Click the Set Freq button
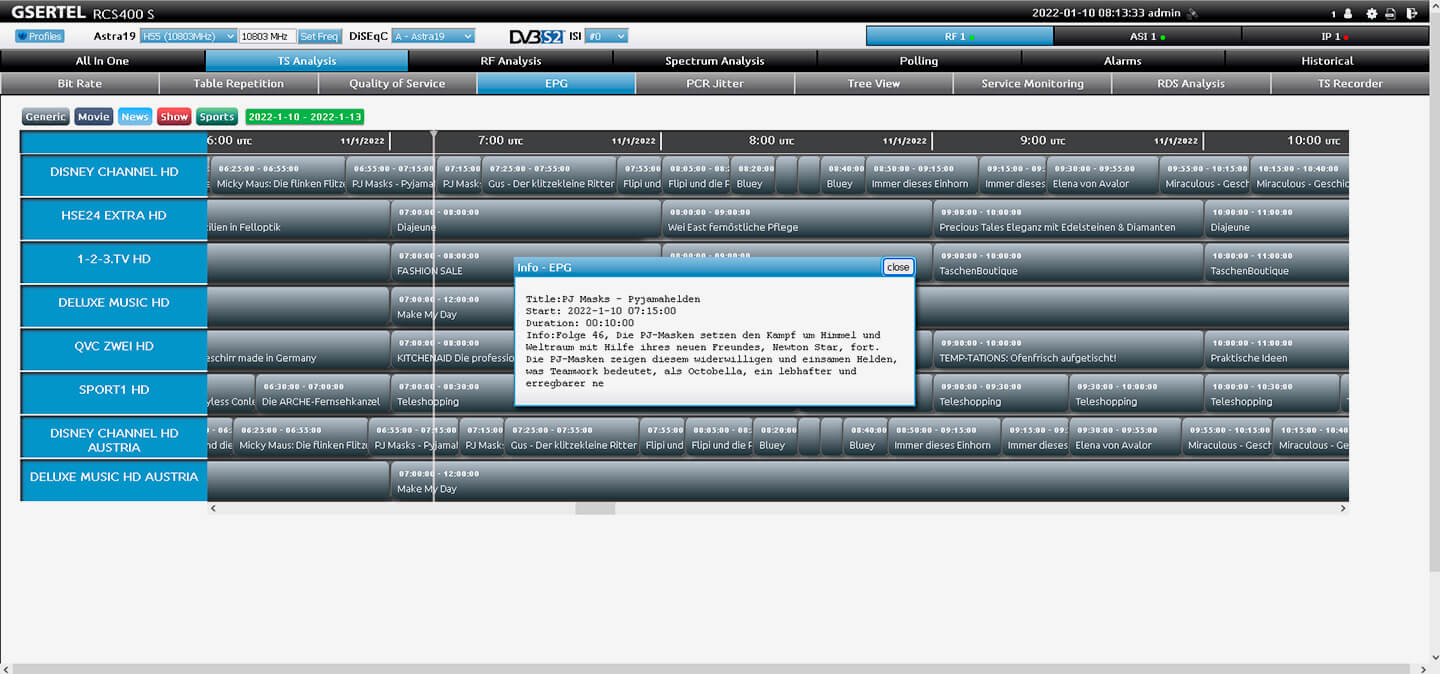The height and width of the screenshot is (674, 1440). [320, 36]
